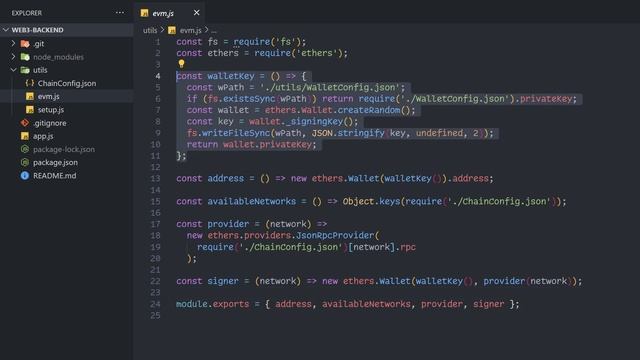The width and height of the screenshot is (640, 360).
Task: Close the evm.js editor tab
Action: 196,13
